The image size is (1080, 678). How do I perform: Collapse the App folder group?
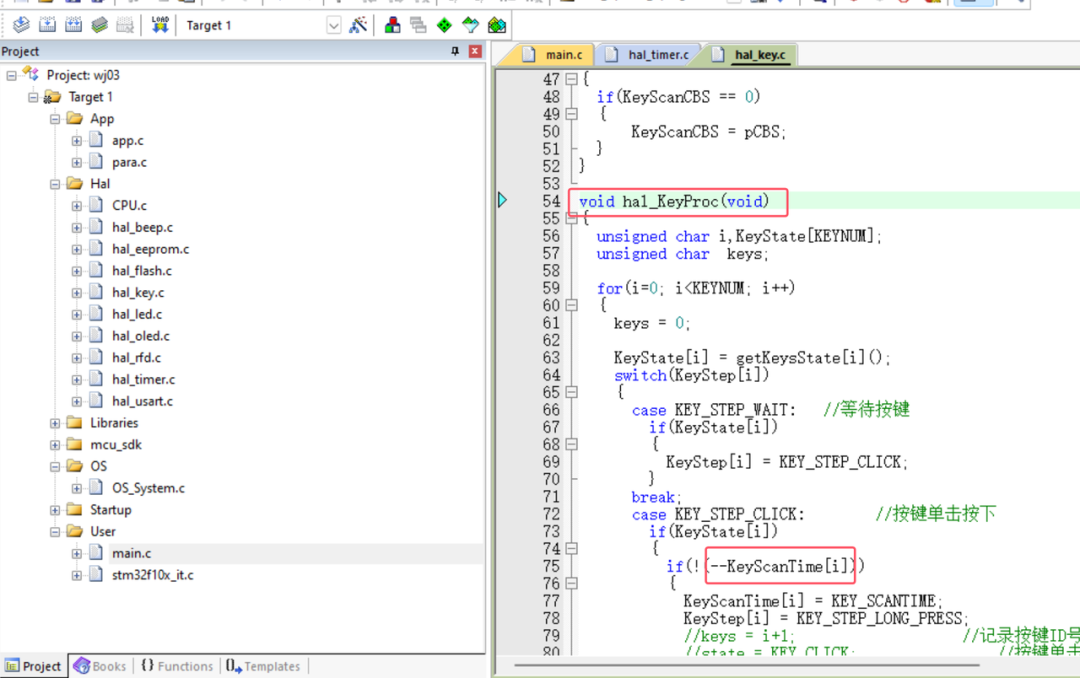55,119
